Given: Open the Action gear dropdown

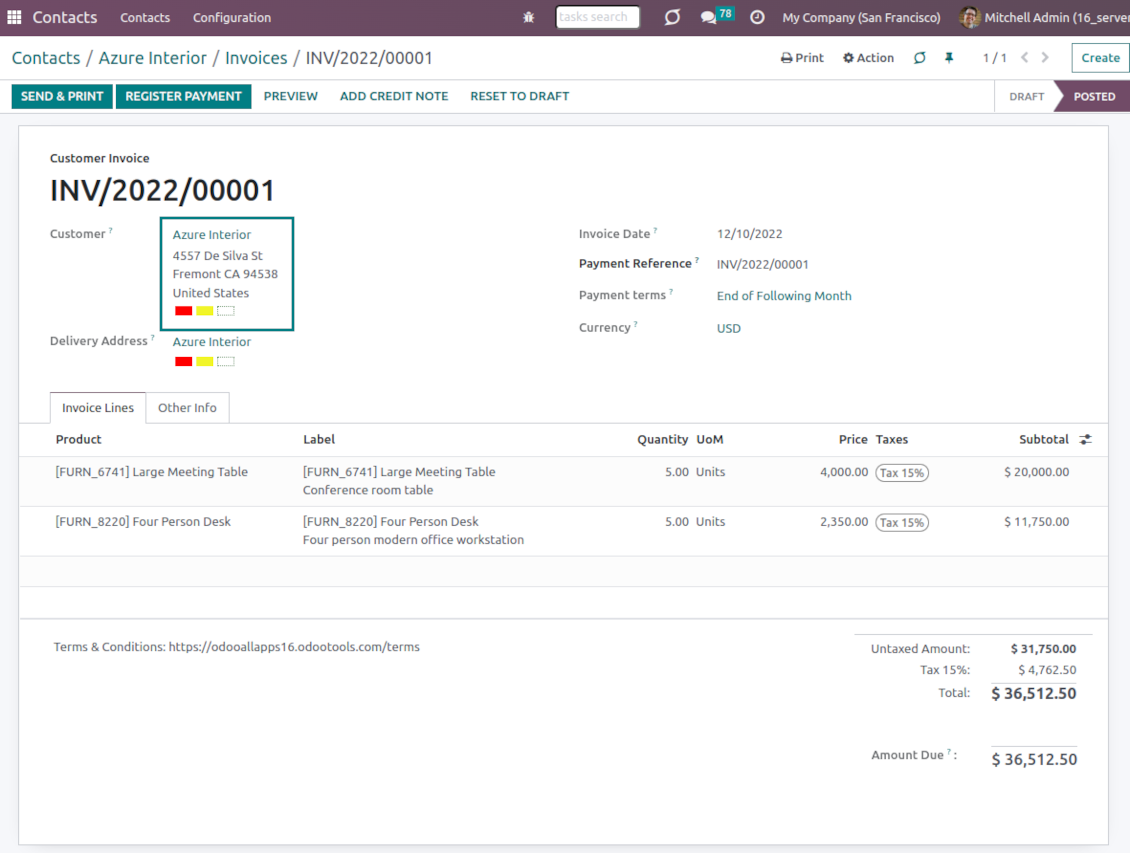Looking at the screenshot, I should pyautogui.click(x=868, y=58).
